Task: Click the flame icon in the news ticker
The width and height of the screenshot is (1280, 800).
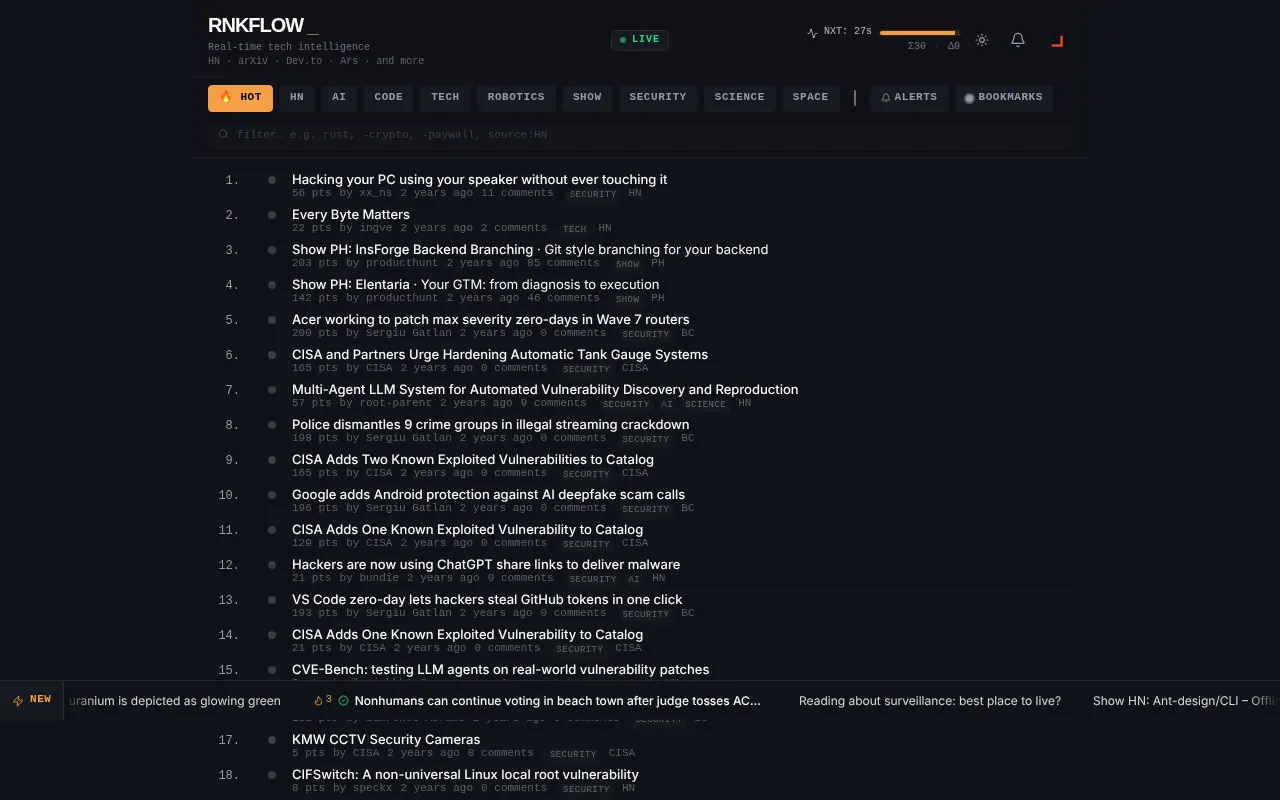Action: coord(319,700)
